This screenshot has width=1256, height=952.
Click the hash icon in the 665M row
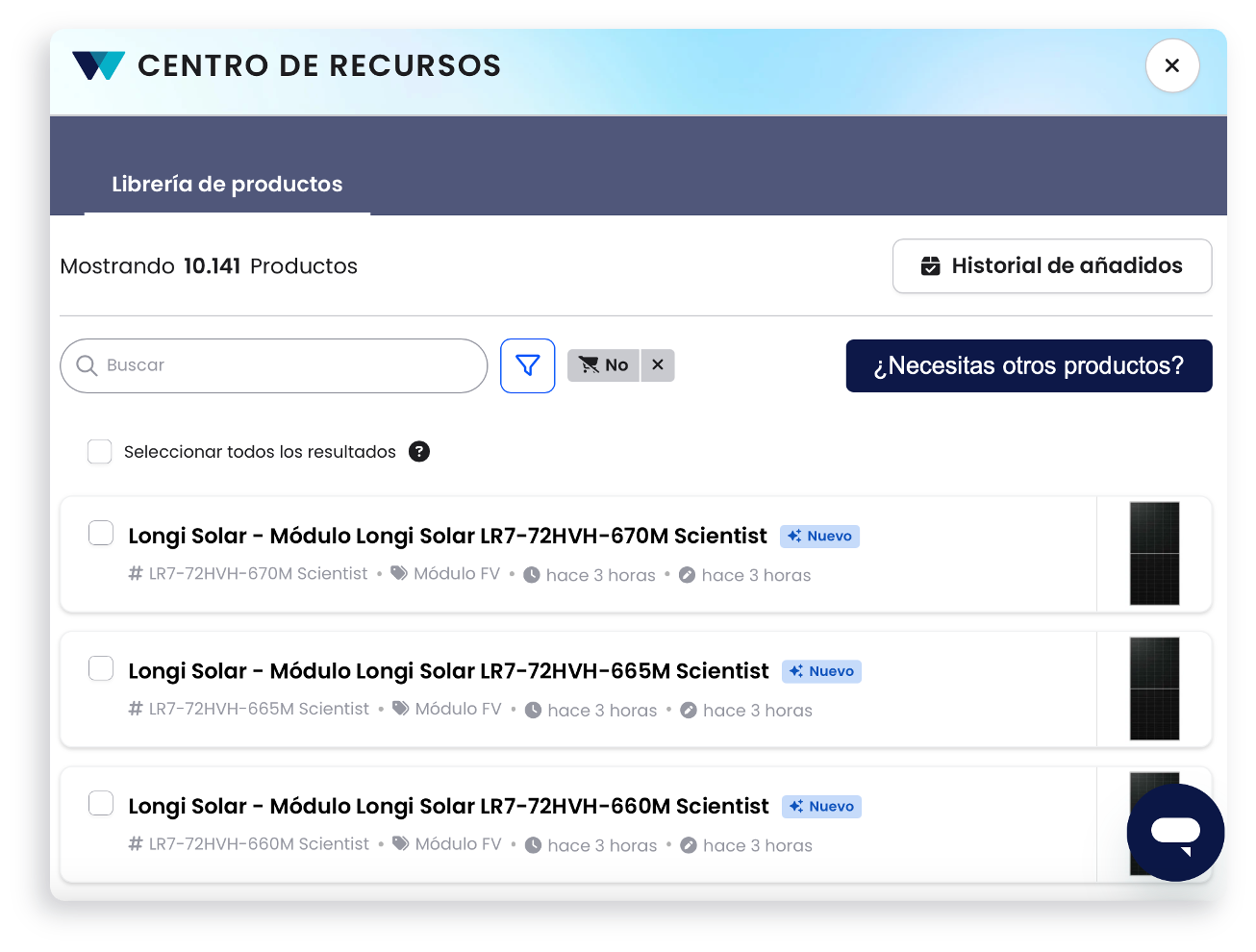tap(136, 709)
